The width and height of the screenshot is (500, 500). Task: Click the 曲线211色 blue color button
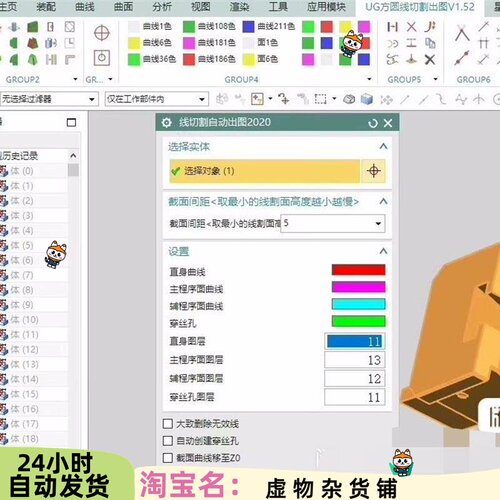click(x=269, y=26)
